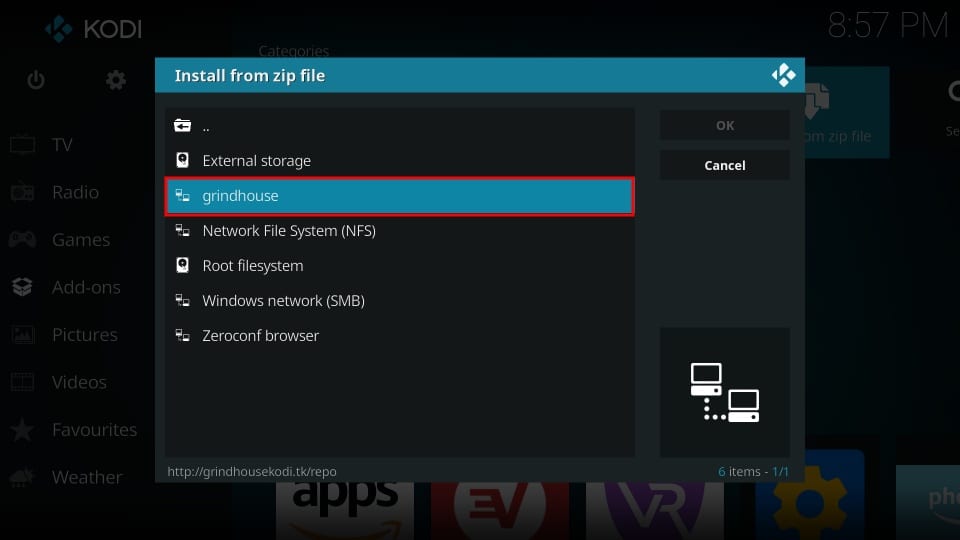This screenshot has width=960, height=540.
Task: Open Games section in main menu
Action: (x=81, y=239)
